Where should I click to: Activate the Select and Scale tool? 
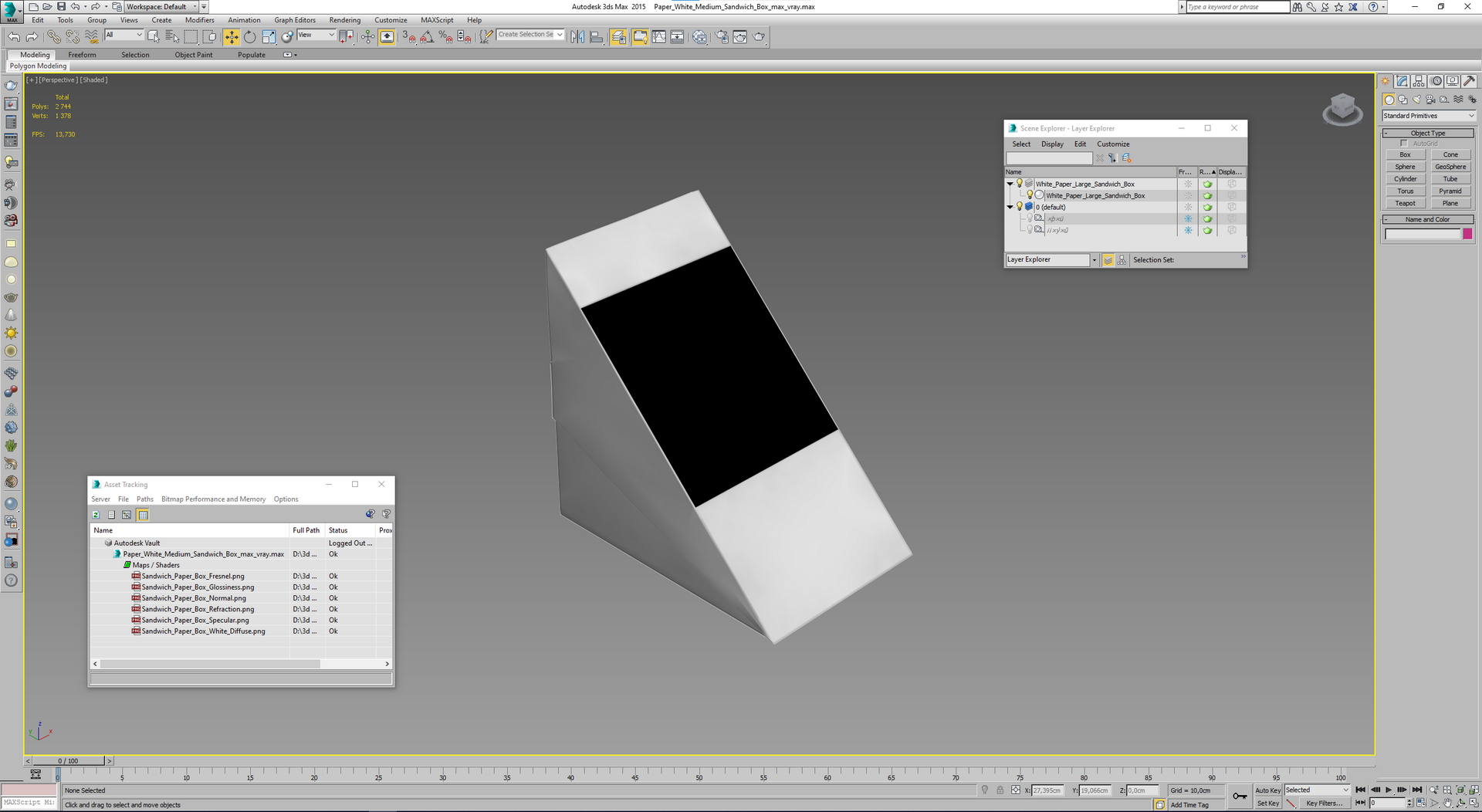click(x=269, y=37)
